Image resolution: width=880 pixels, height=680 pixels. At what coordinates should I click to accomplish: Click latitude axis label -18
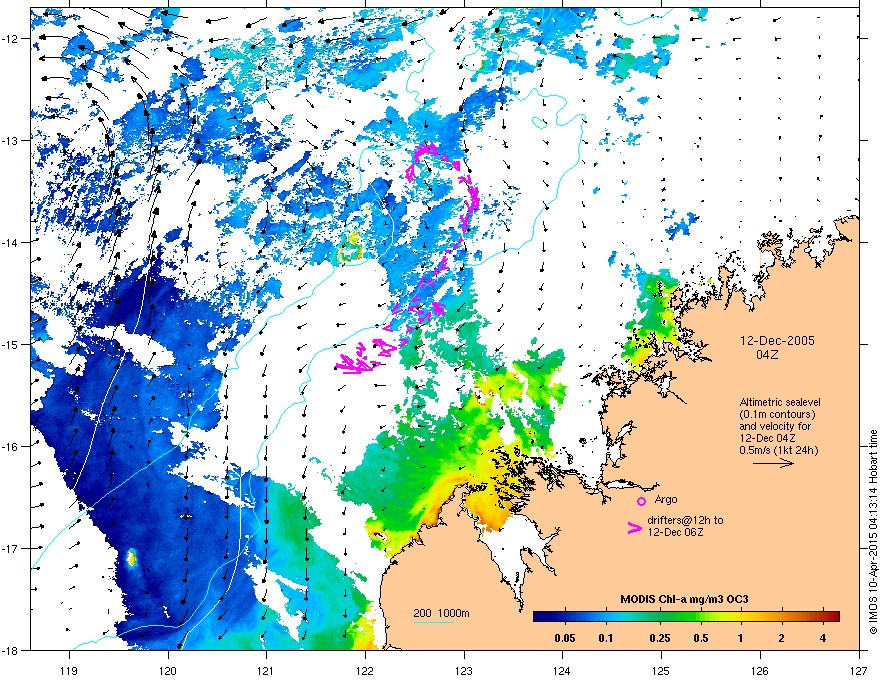pyautogui.click(x=10, y=650)
